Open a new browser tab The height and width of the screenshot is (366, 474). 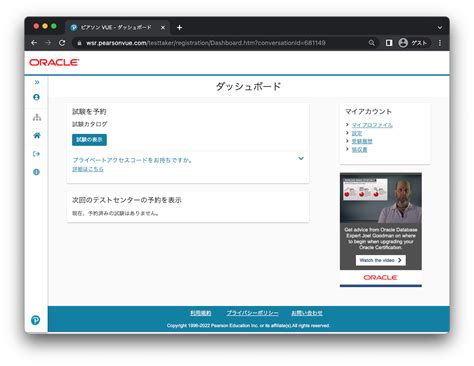179,28
